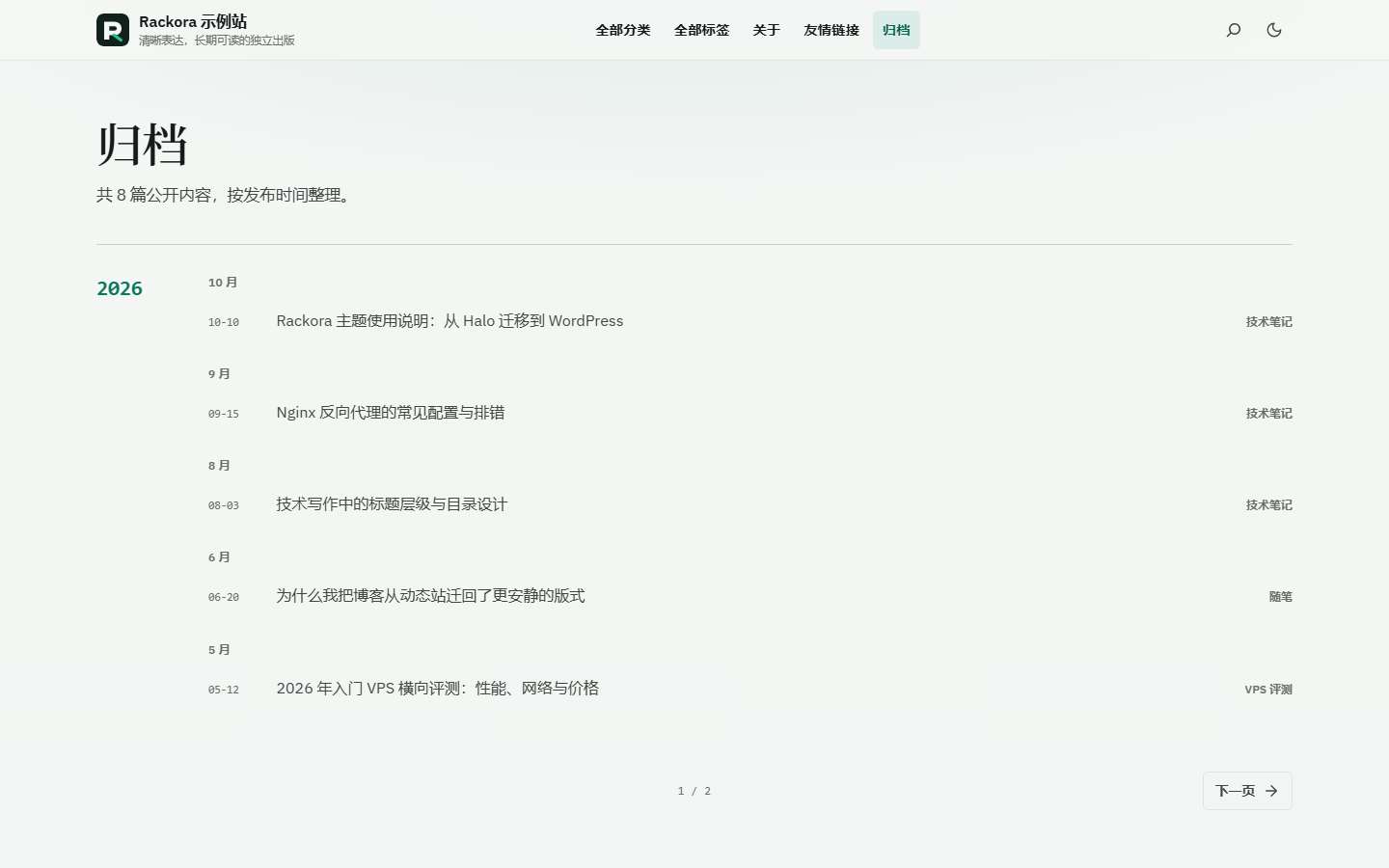
Task: Open post 技术写作中的标题层级与目录设计
Action: pyautogui.click(x=392, y=504)
